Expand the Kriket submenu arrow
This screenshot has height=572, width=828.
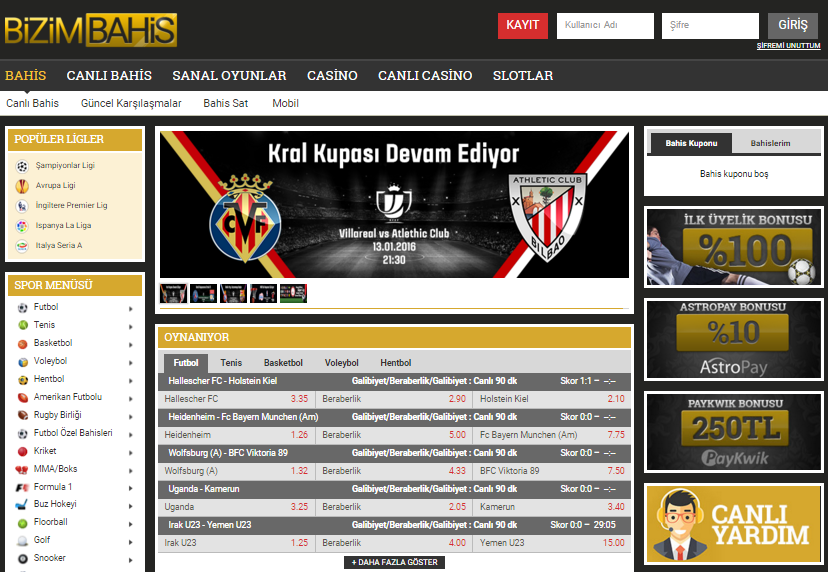130,453
